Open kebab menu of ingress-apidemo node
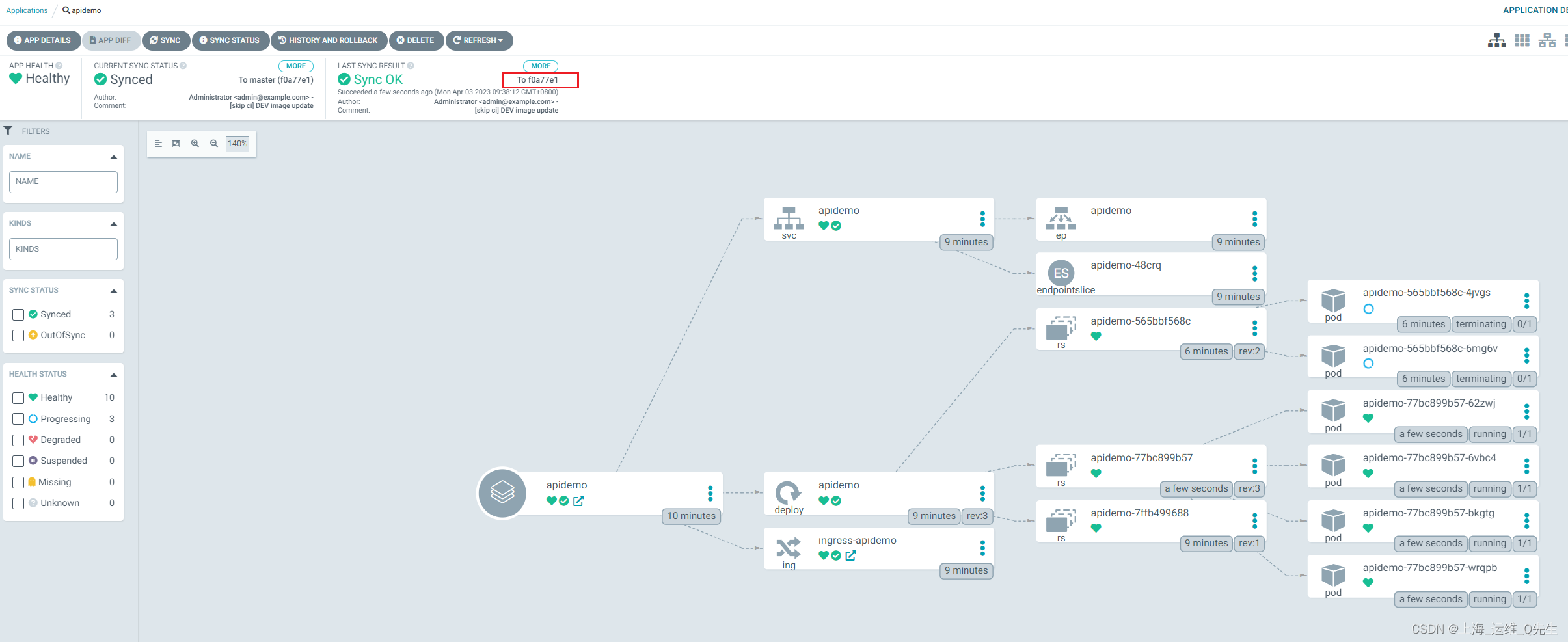The image size is (1568, 642). [x=982, y=548]
